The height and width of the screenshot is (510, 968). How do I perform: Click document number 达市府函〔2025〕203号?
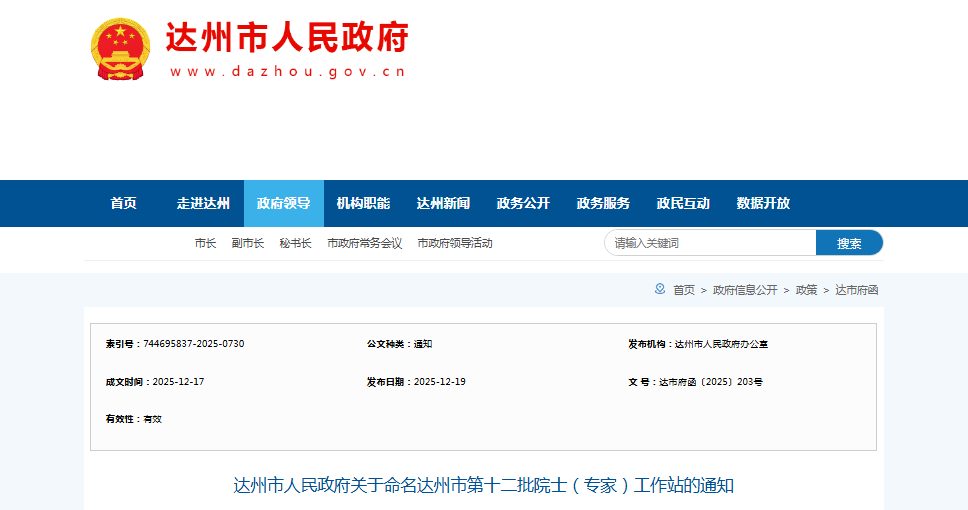711,382
